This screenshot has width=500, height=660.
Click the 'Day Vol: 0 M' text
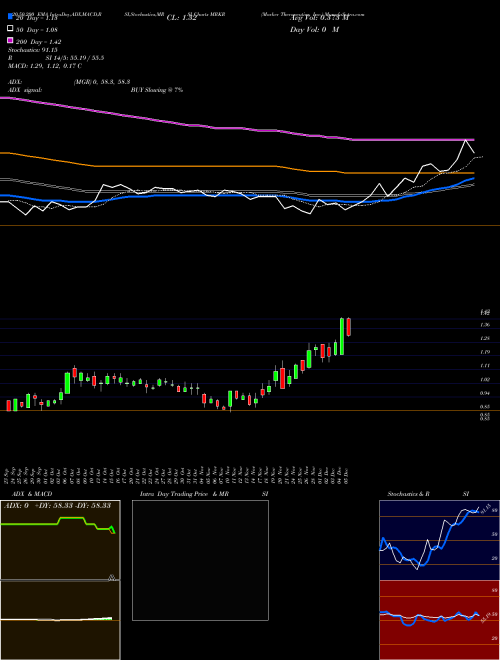(x=314, y=29)
